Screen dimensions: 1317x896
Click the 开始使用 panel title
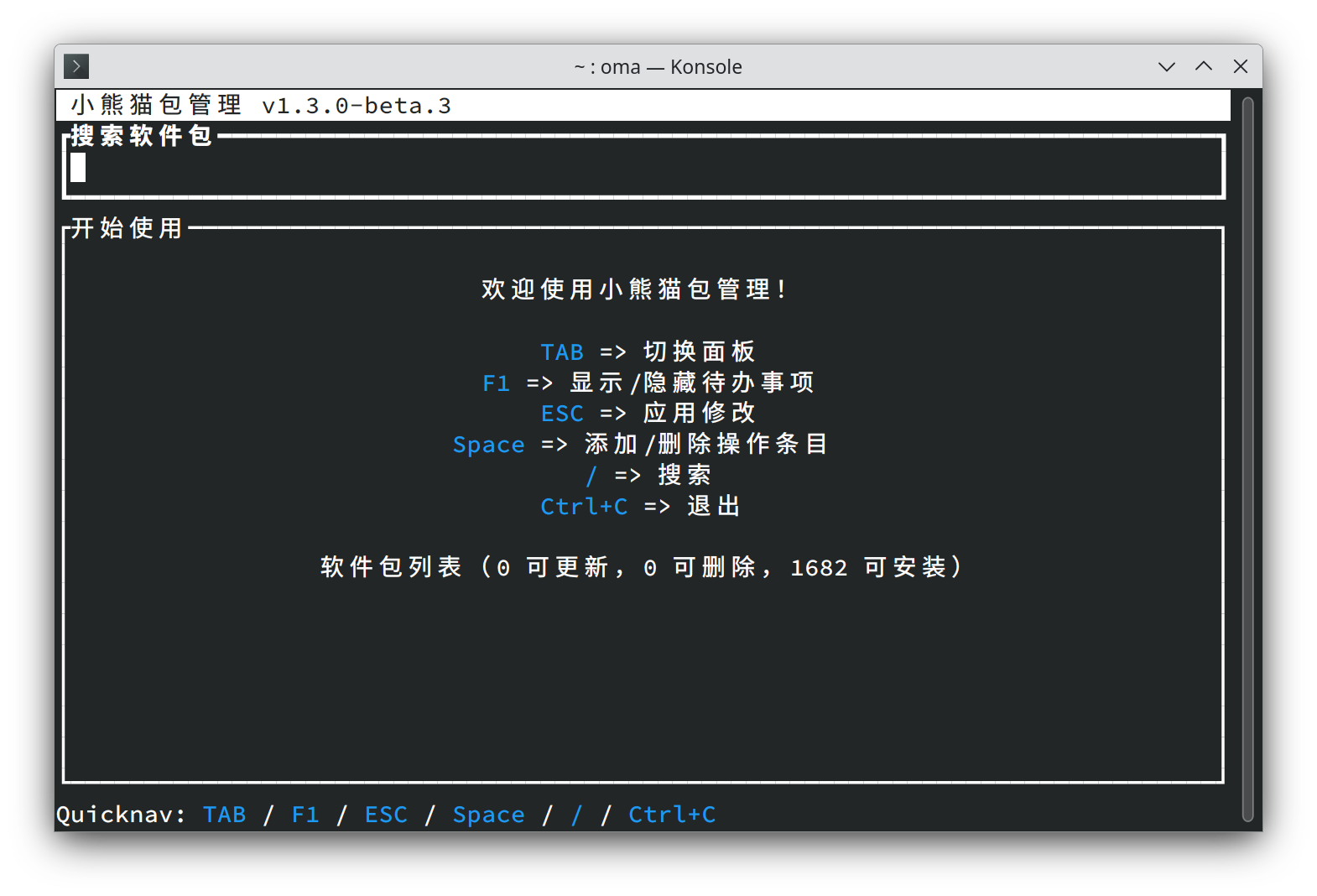coord(127,228)
